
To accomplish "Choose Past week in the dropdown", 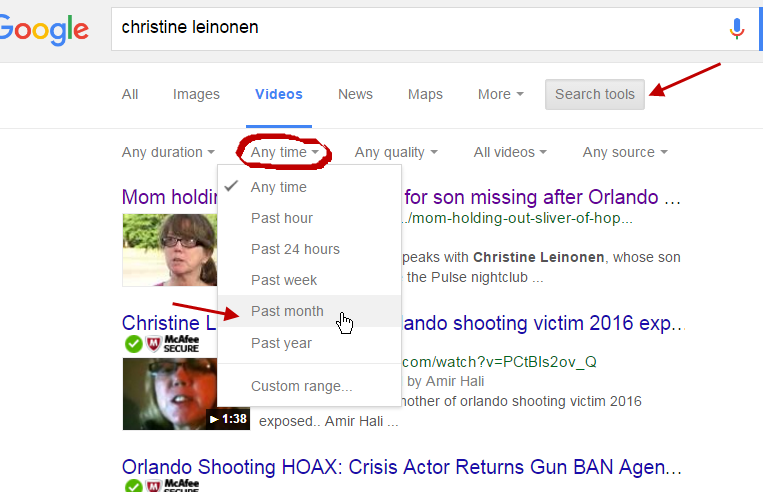I will pos(284,280).
